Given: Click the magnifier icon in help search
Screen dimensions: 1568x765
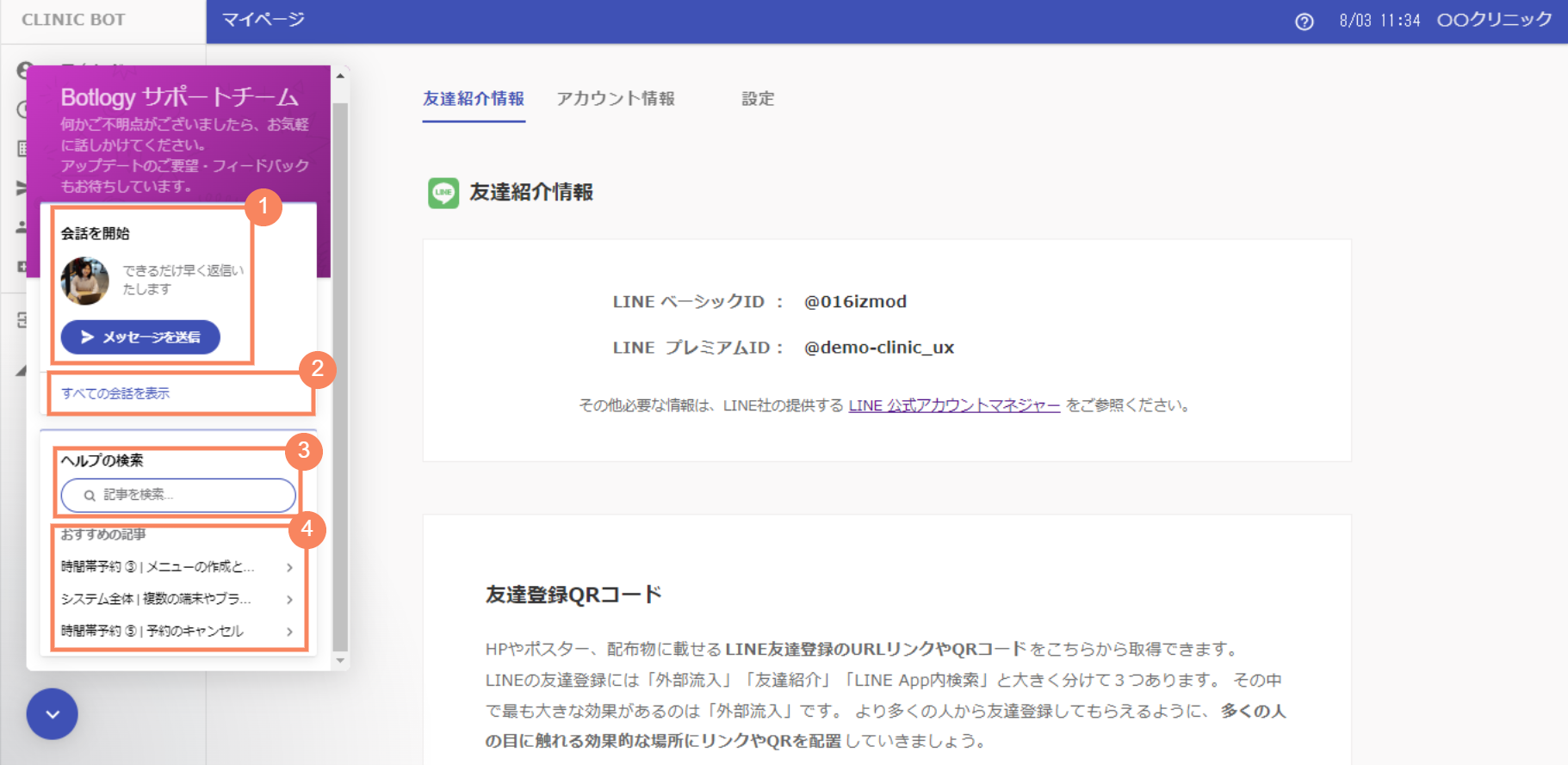Looking at the screenshot, I should (89, 496).
